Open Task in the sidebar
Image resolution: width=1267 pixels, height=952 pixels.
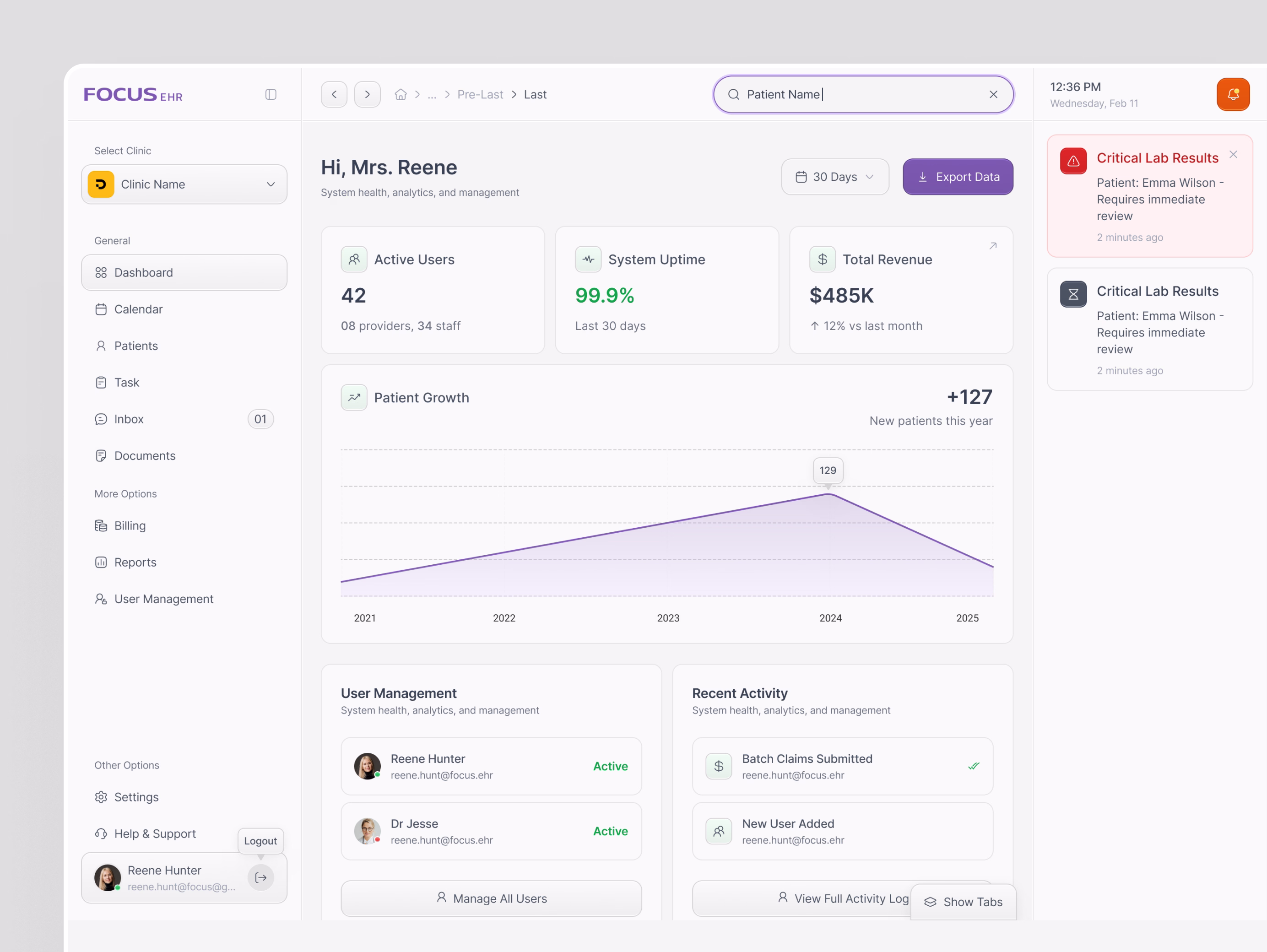coord(184,383)
